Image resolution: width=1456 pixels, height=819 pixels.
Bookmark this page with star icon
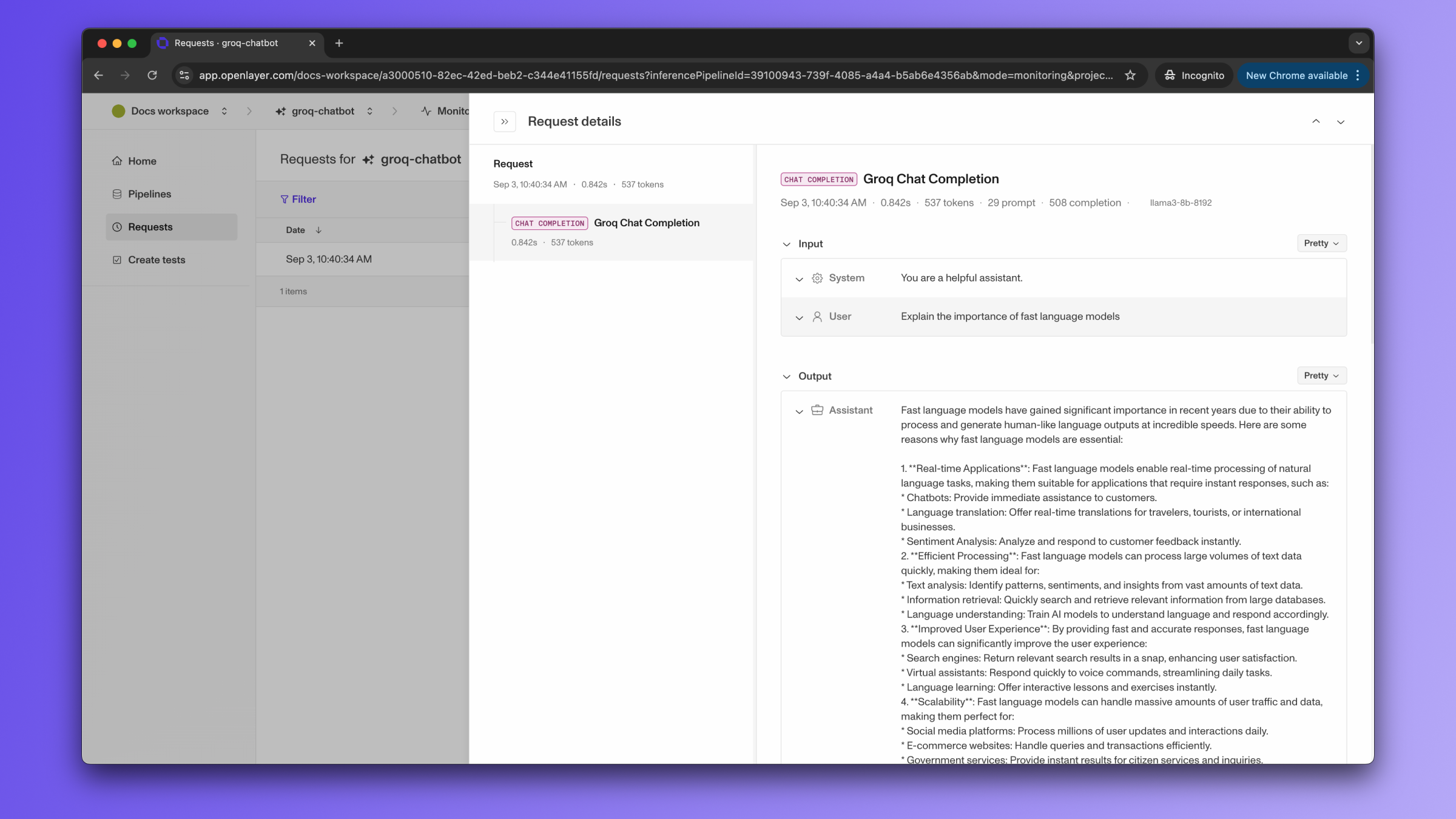click(1130, 75)
